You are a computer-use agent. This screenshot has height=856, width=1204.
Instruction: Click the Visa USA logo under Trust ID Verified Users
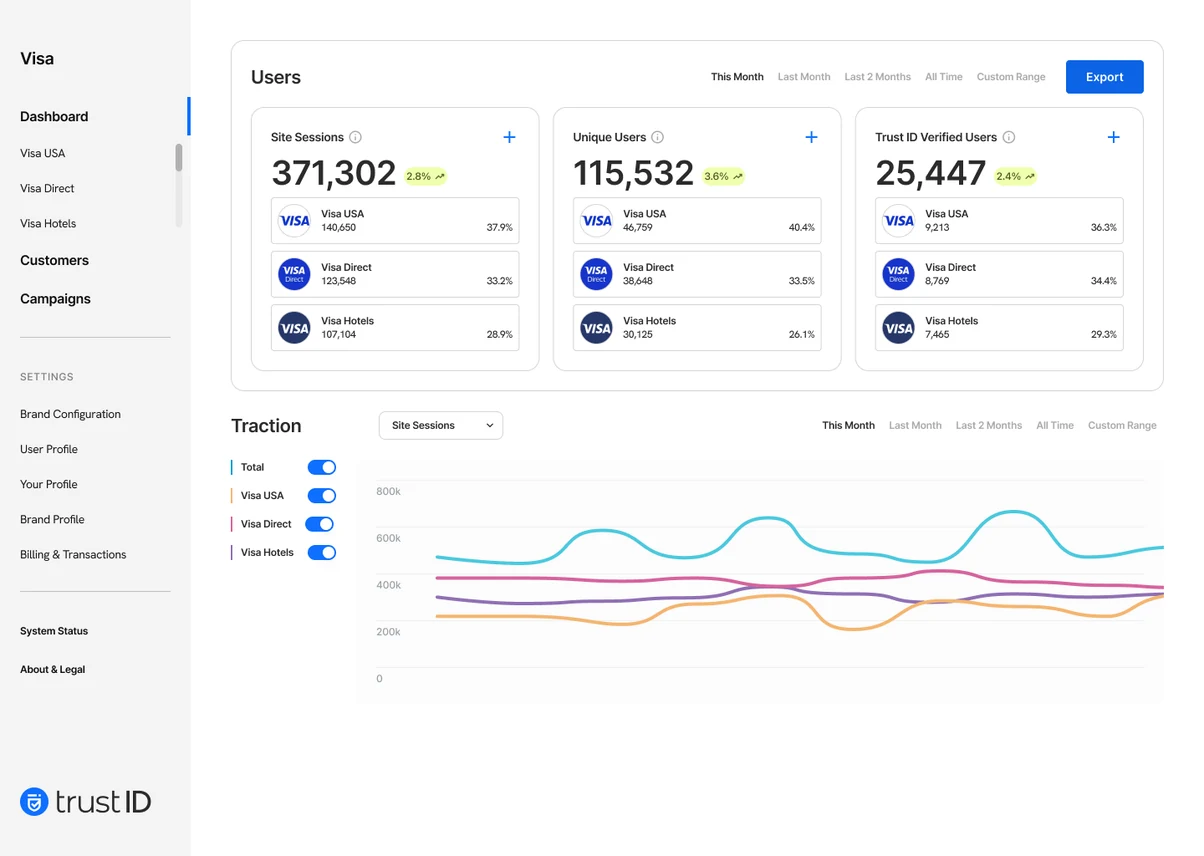[898, 220]
